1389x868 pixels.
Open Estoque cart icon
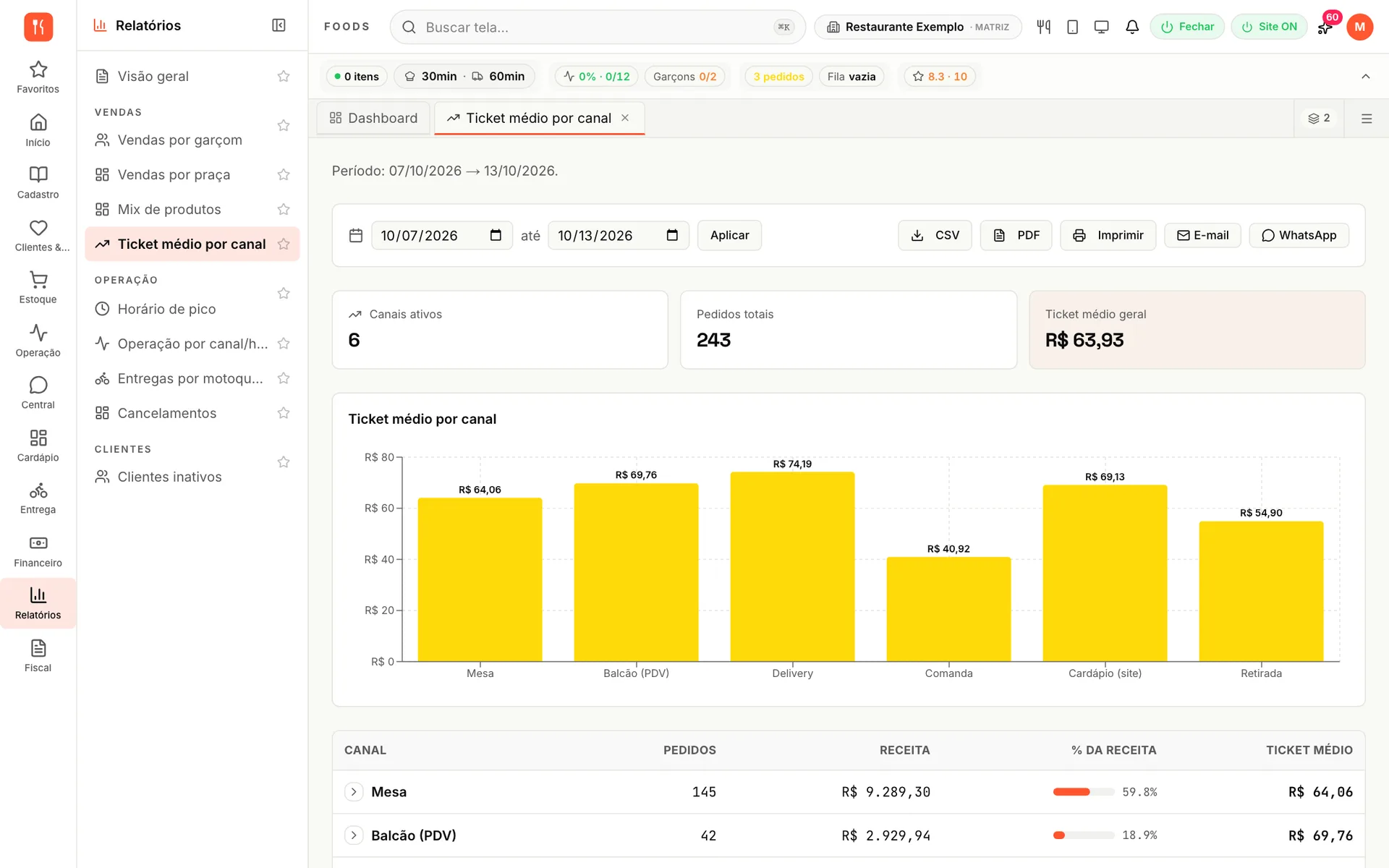pos(38,287)
